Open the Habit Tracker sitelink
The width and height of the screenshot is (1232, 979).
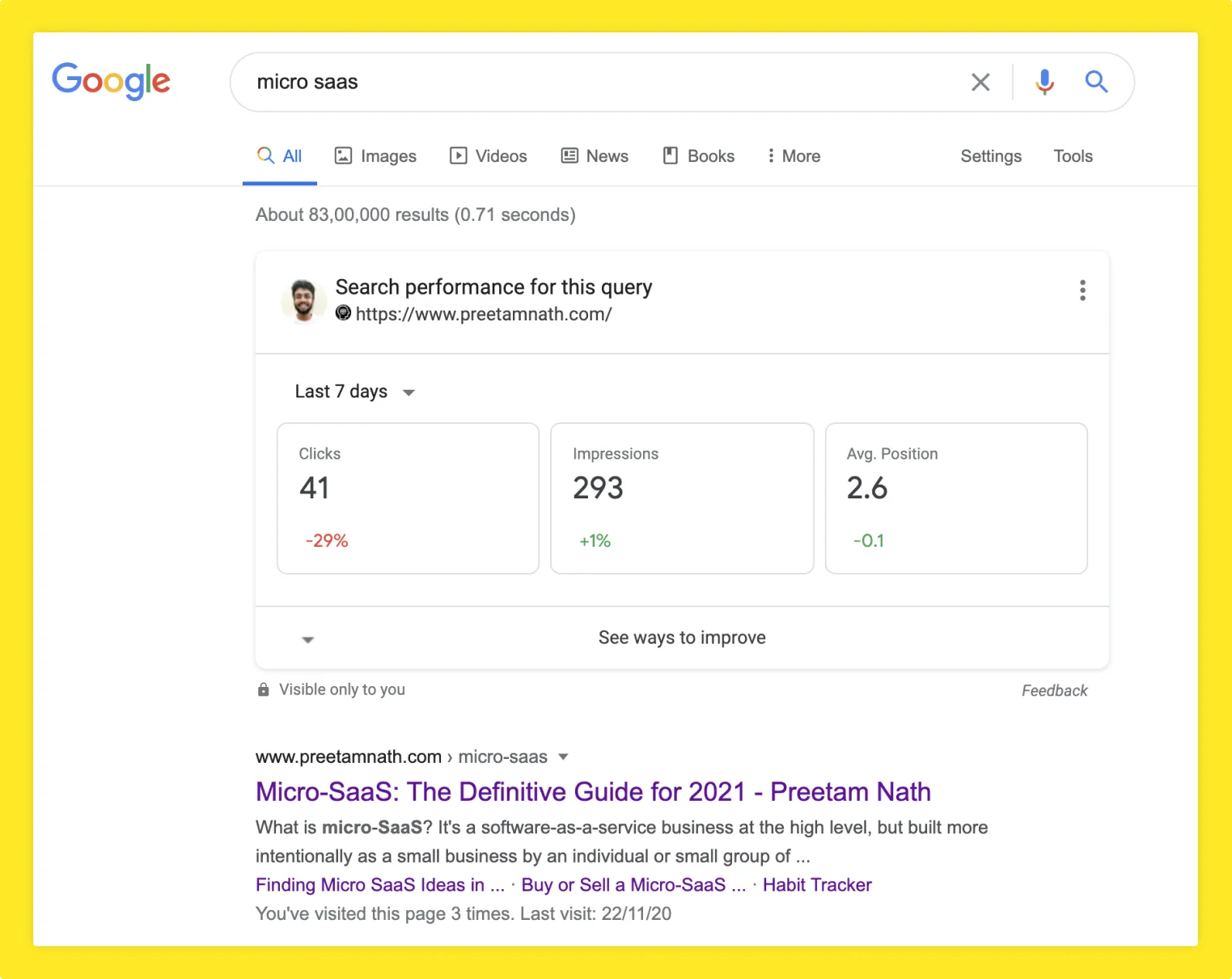(817, 885)
